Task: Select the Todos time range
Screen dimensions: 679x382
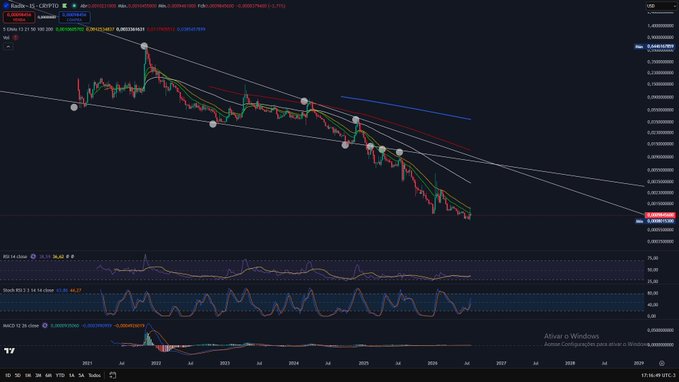Action: click(x=94, y=375)
